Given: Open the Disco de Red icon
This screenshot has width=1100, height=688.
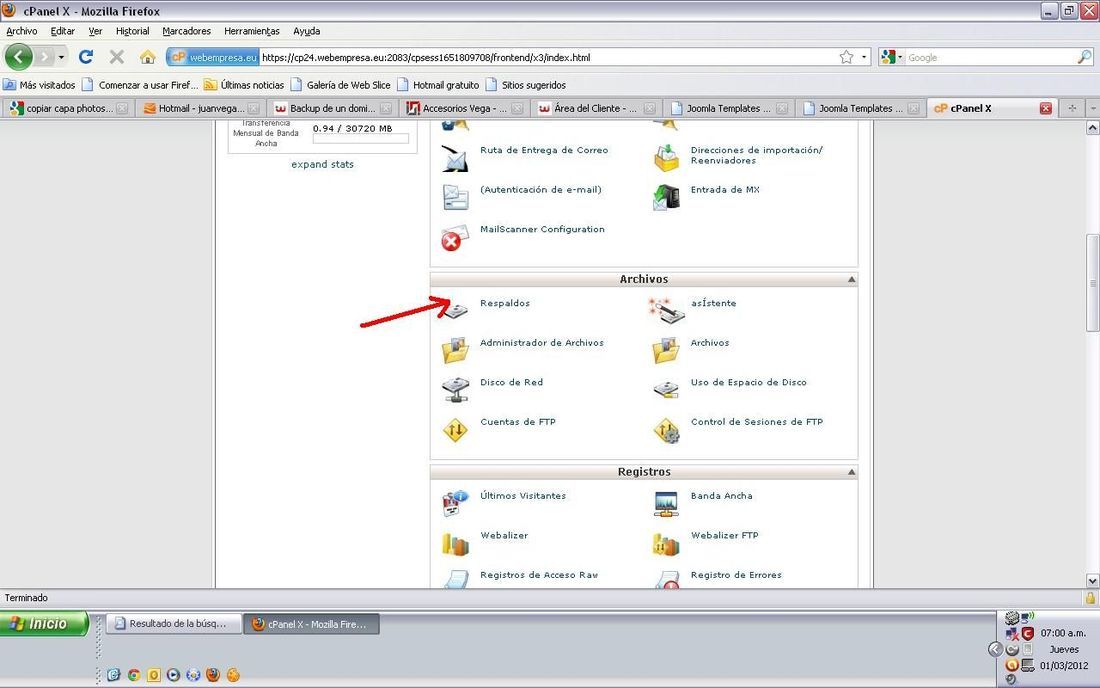Looking at the screenshot, I should point(455,389).
